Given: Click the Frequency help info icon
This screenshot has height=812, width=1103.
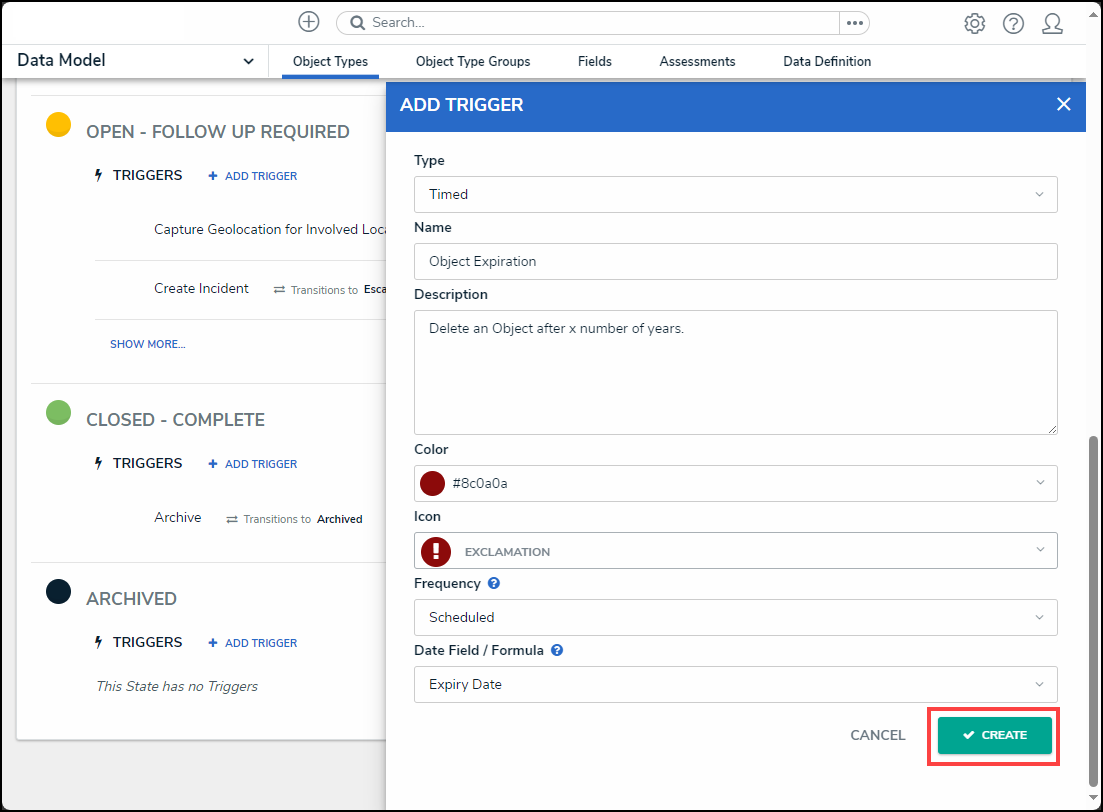Looking at the screenshot, I should [x=494, y=583].
